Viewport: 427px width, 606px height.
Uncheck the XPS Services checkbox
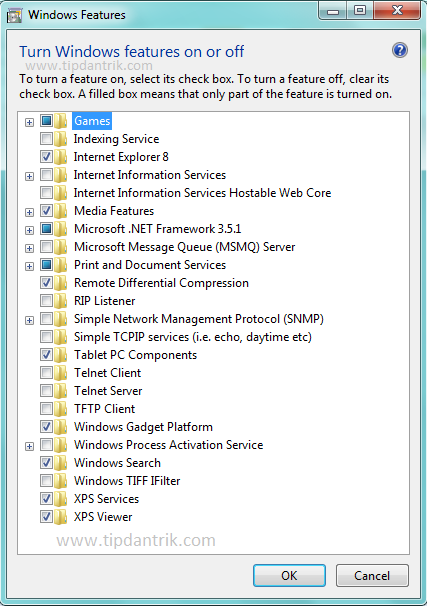pos(46,499)
